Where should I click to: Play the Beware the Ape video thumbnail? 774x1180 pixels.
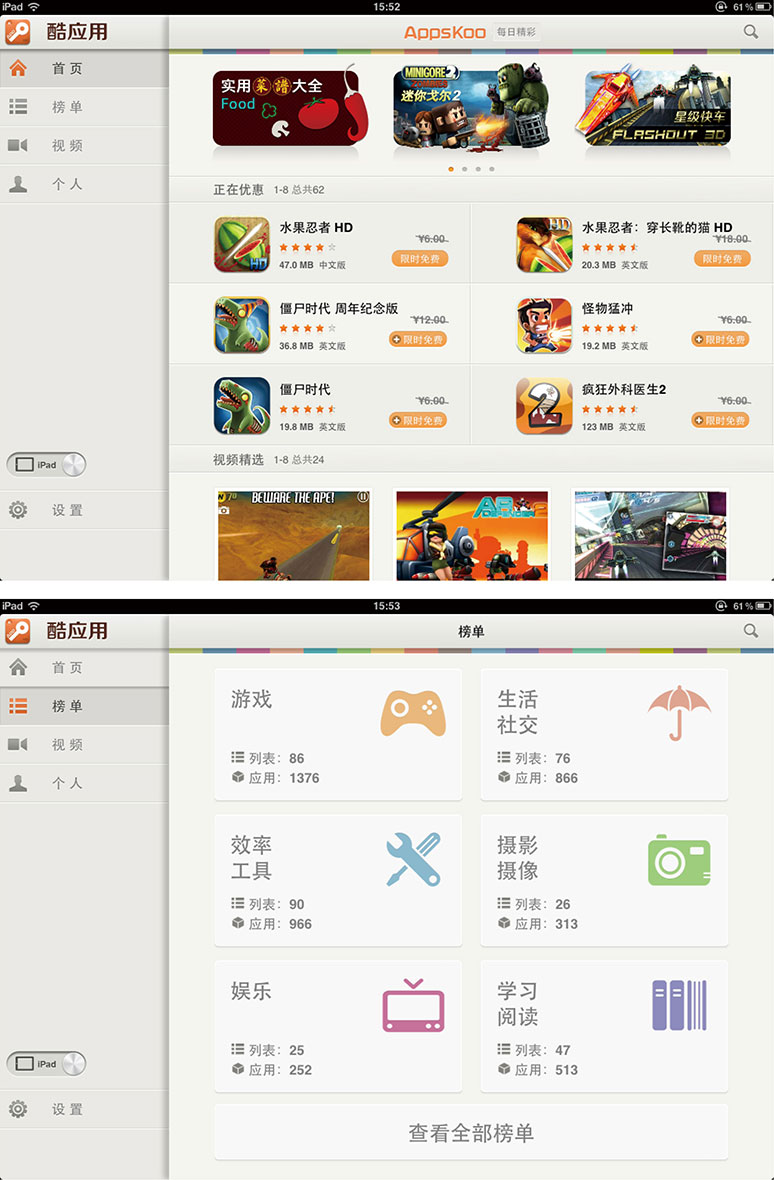click(x=293, y=534)
